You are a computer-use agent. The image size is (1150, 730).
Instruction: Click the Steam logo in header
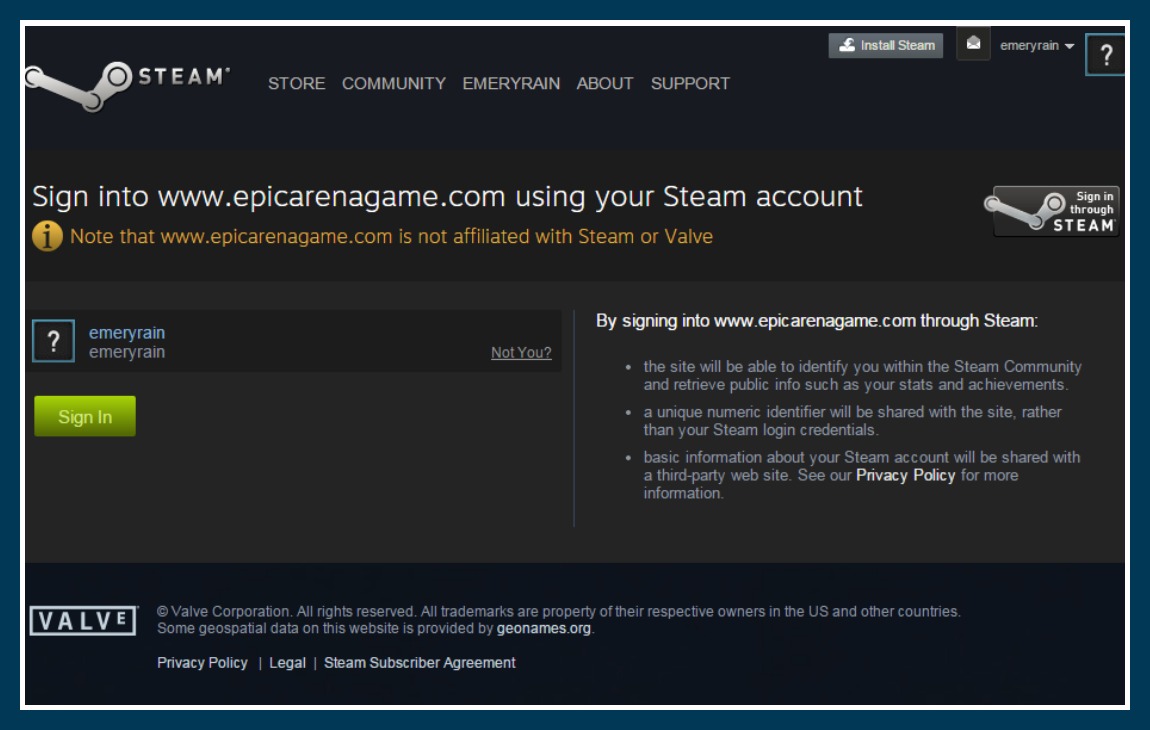(x=128, y=86)
